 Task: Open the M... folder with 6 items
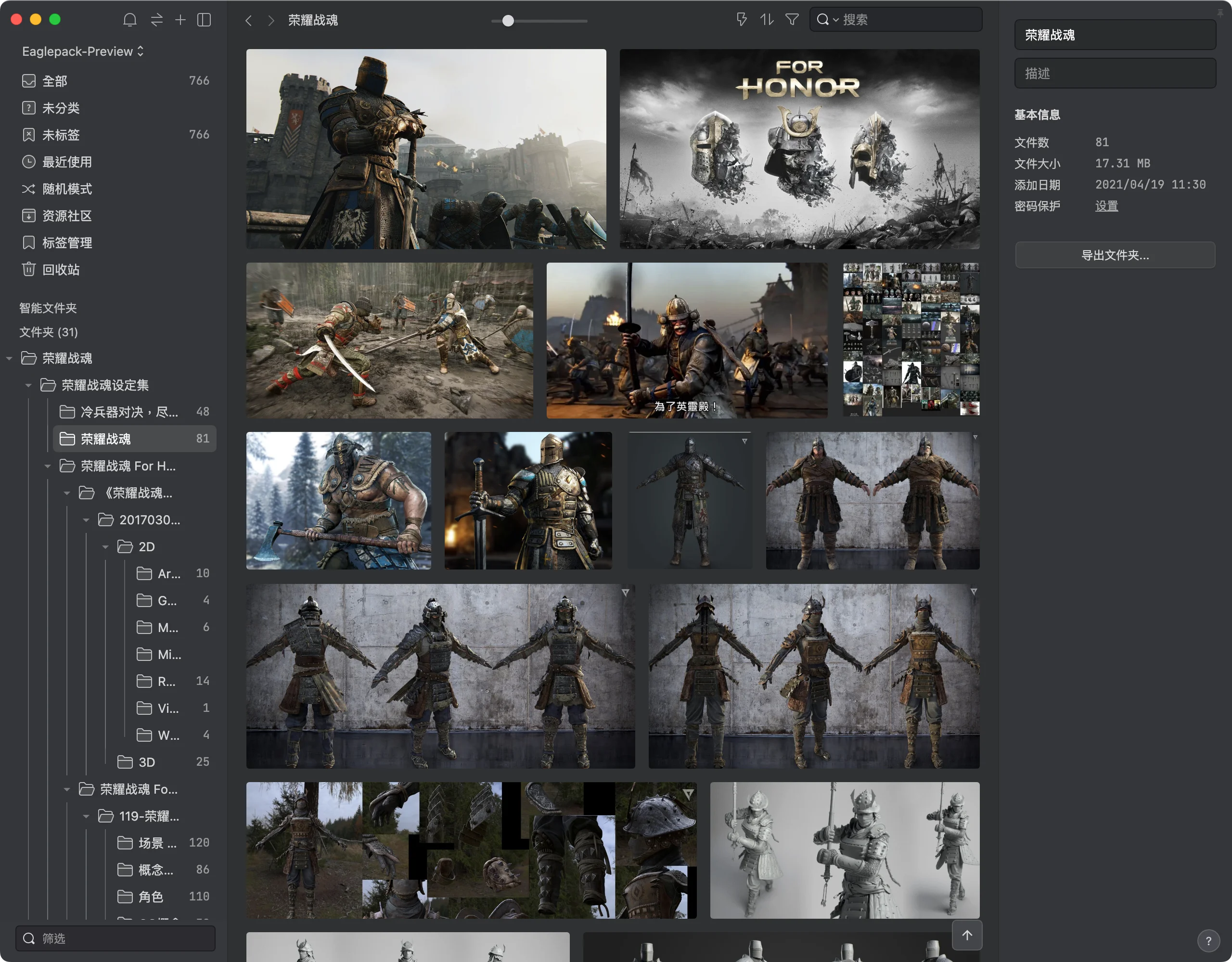point(173,628)
